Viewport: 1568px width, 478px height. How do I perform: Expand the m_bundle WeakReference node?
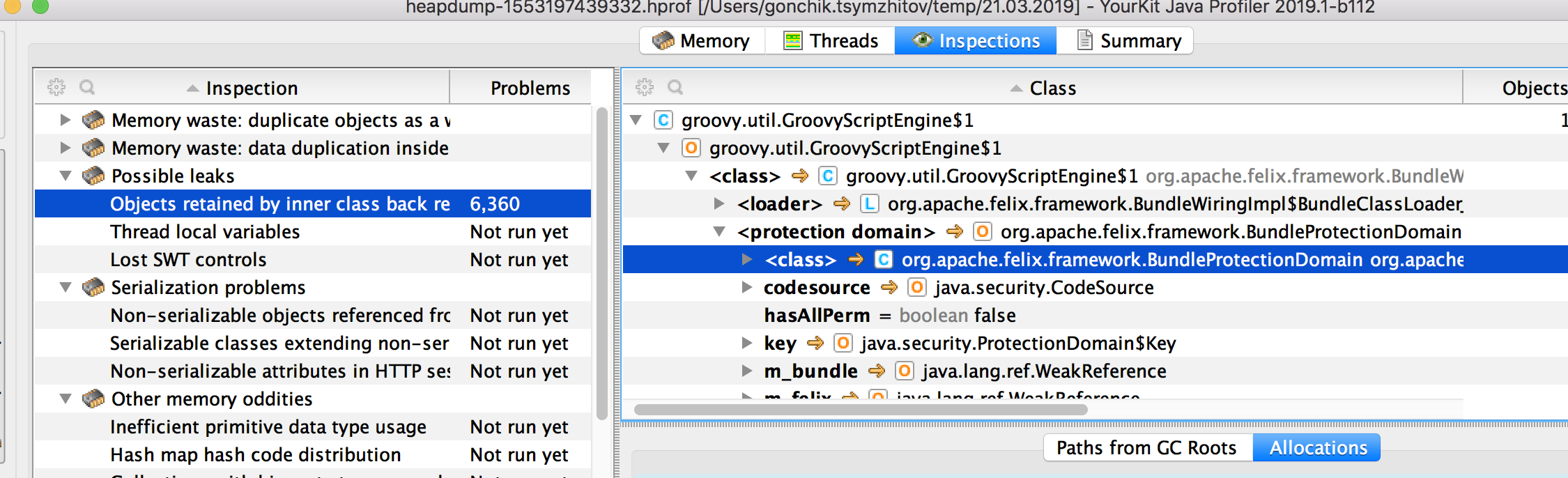[x=747, y=371]
